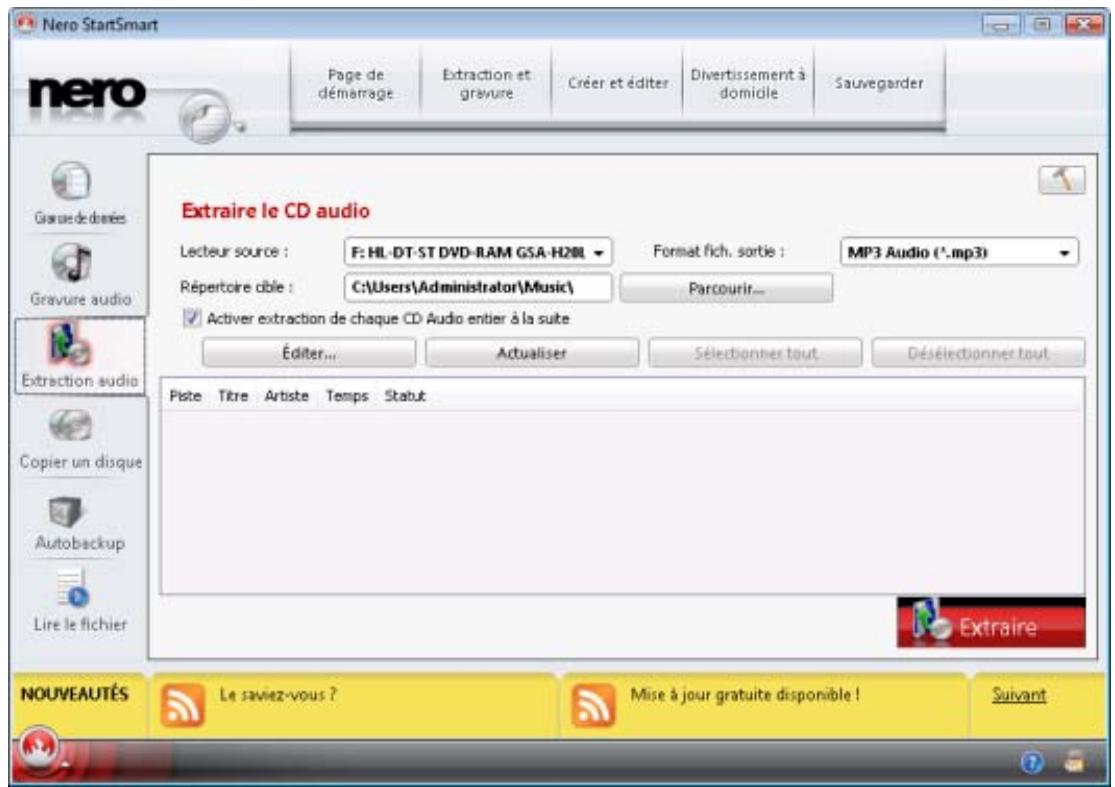The width and height of the screenshot is (1115, 787).
Task: Open the Copier un disque icon
Action: coord(70,426)
